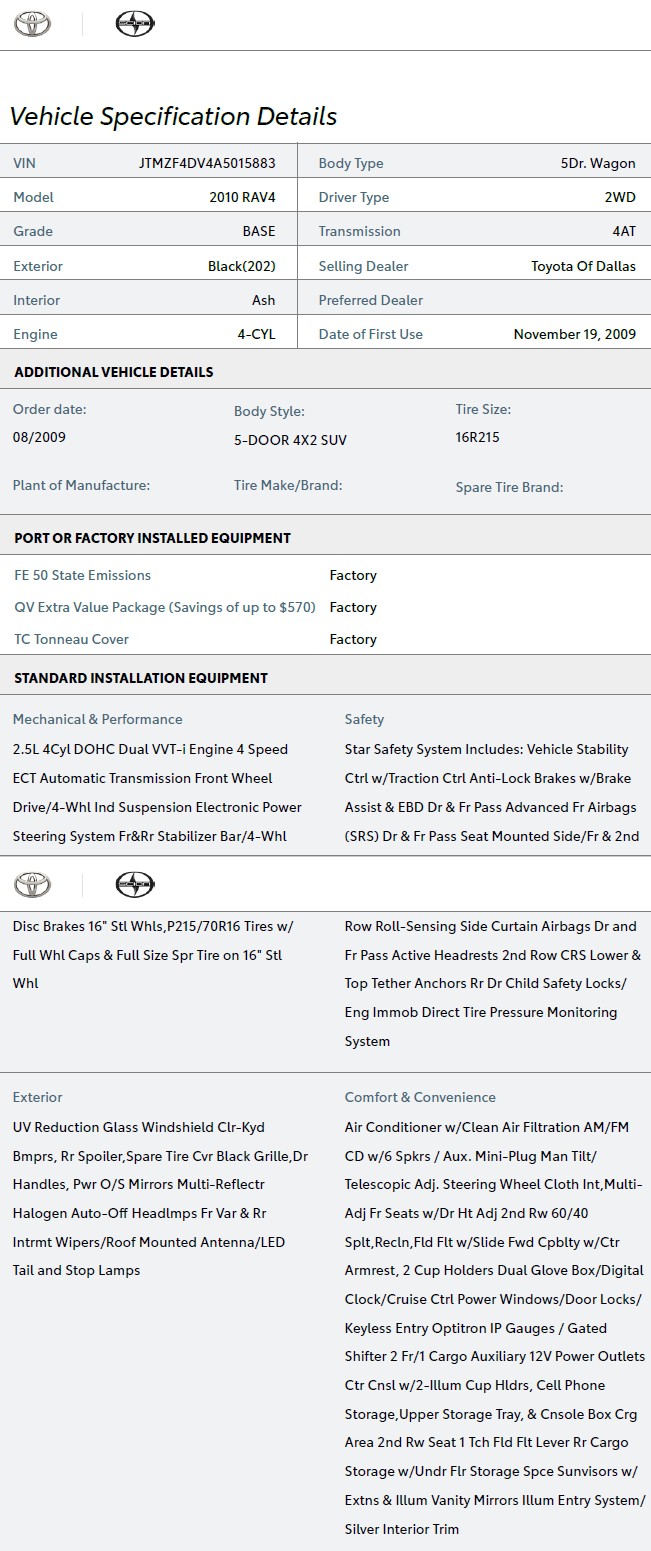Screen dimensions: 651x1551
Task: Click the 16R215 tire size value
Action: [x=477, y=437]
